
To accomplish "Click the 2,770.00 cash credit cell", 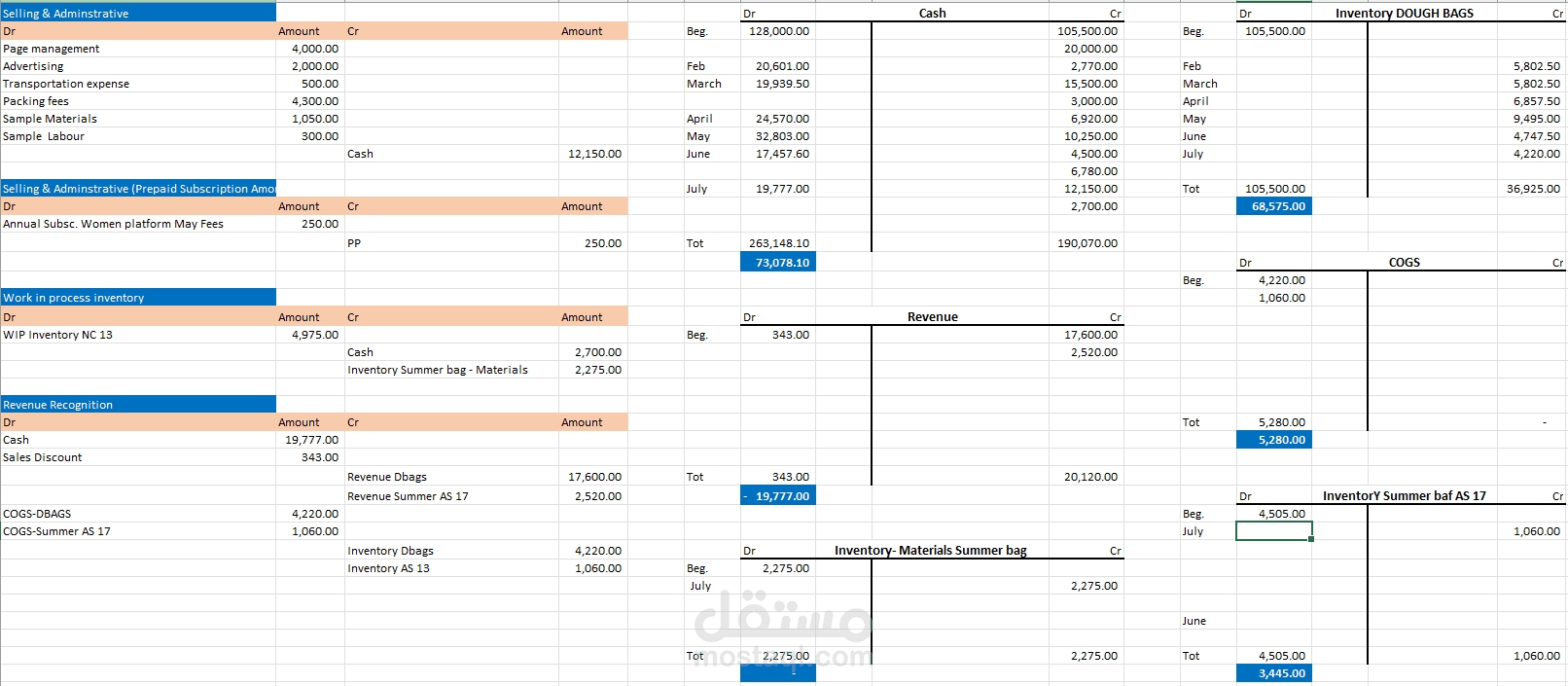I will tap(1087, 66).
